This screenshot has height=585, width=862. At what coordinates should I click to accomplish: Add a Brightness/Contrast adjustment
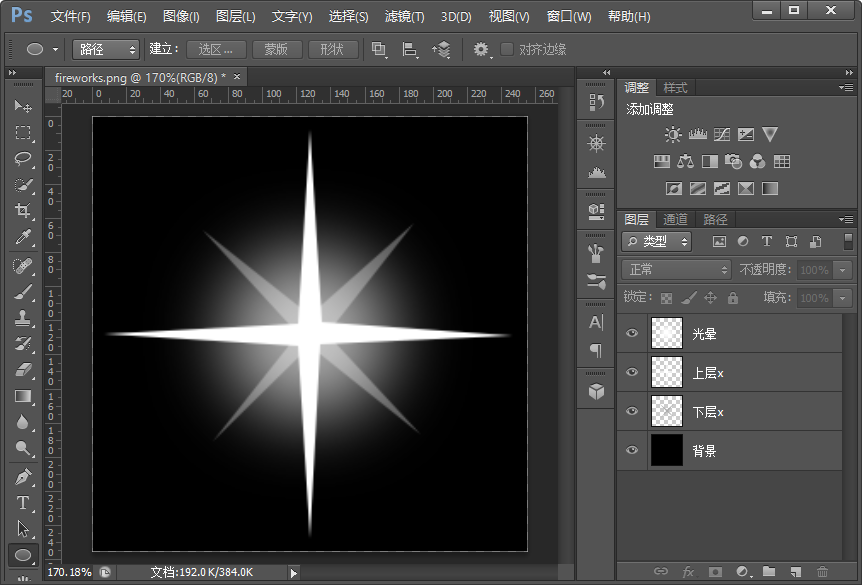click(672, 134)
